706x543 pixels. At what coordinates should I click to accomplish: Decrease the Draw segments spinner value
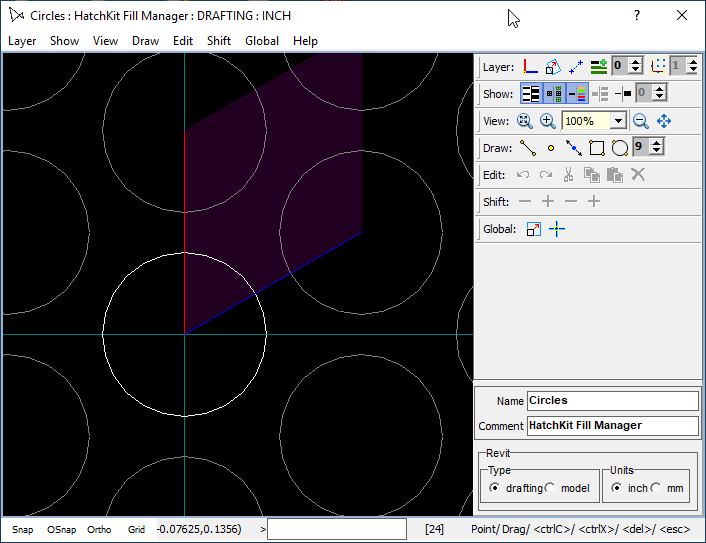(656, 152)
